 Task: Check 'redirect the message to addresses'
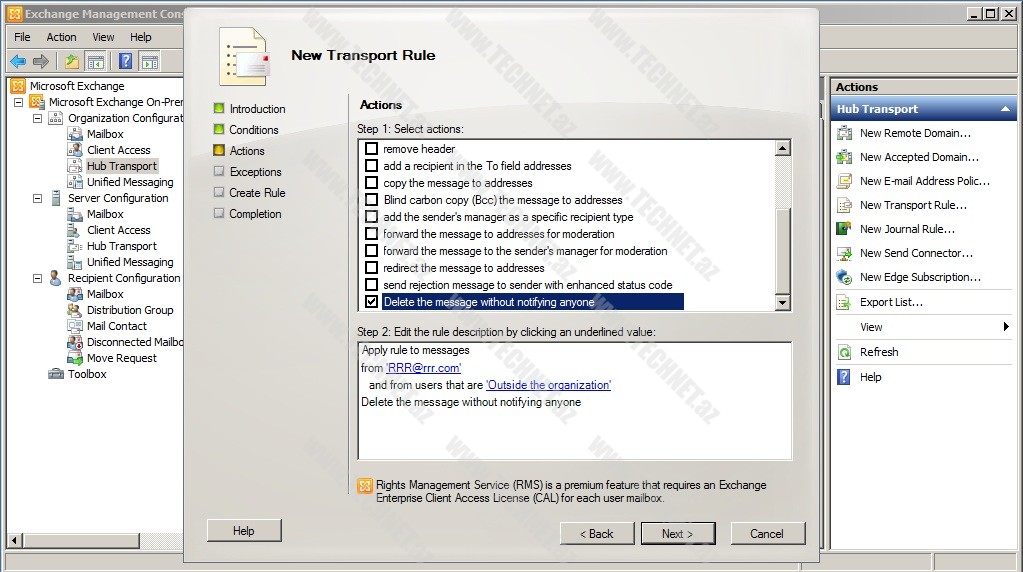pos(371,267)
